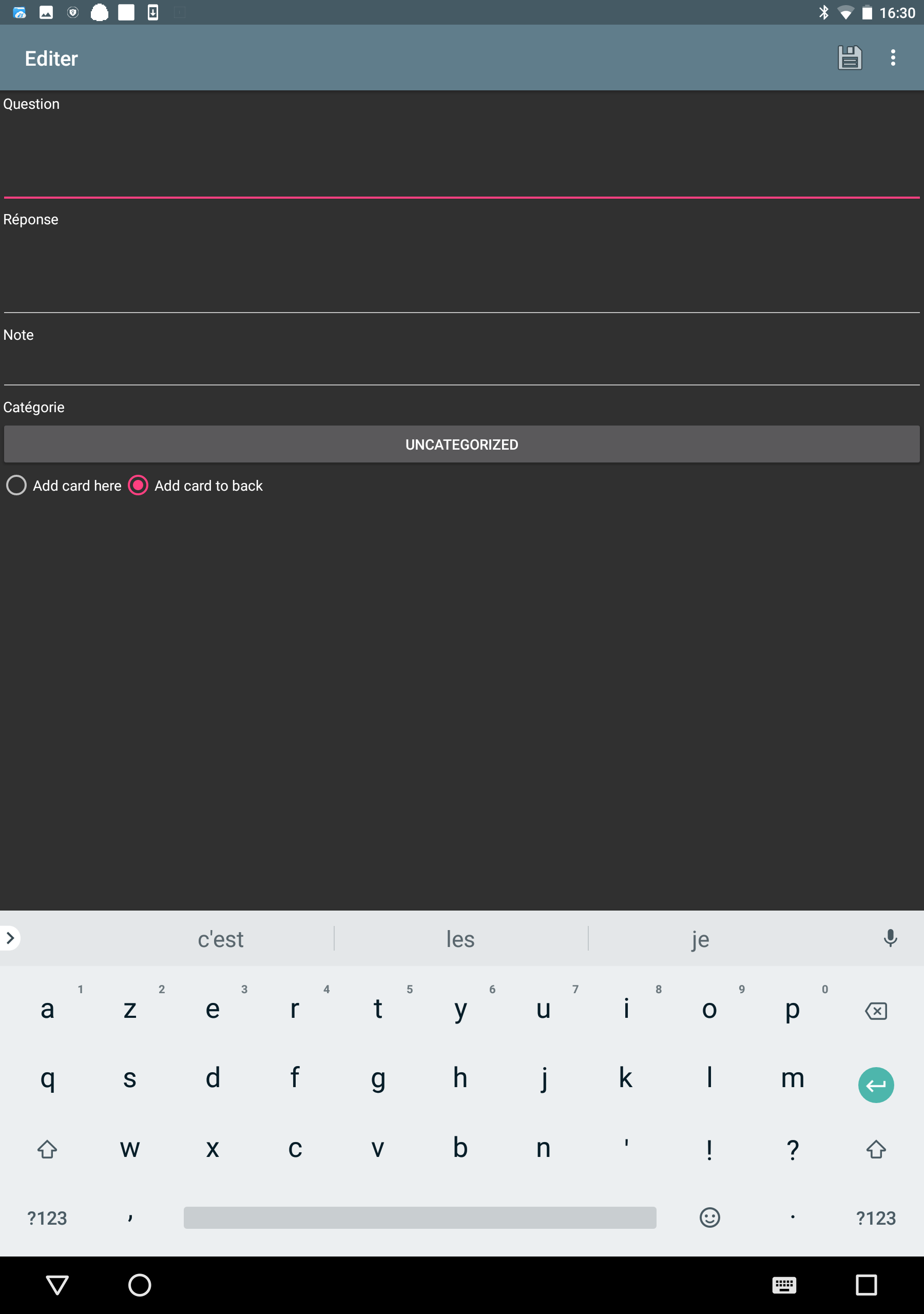
Task: Tap the Android home circle button
Action: pos(140,1285)
